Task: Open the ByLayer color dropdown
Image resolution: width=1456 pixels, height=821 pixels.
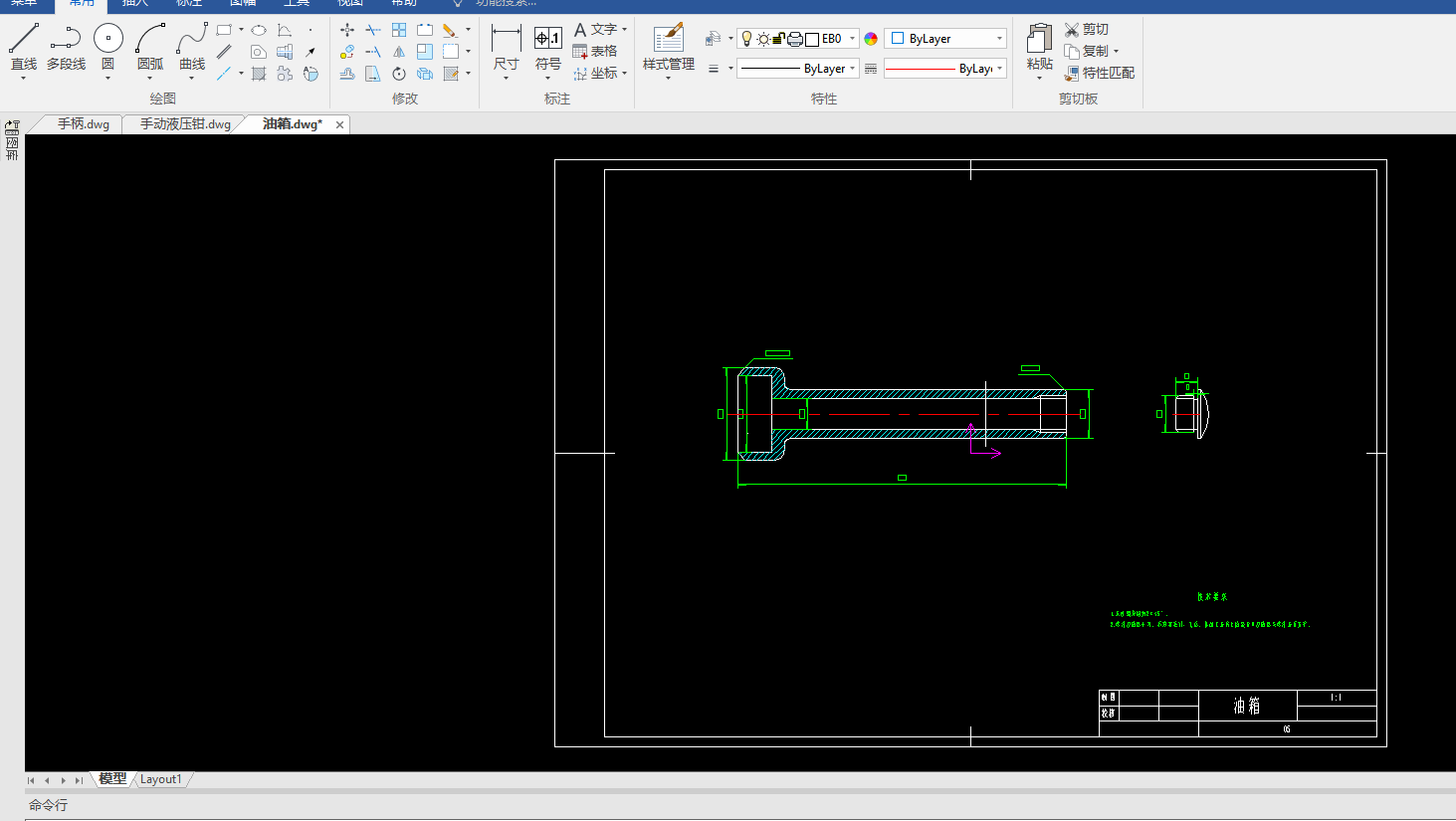Action: pos(999,39)
